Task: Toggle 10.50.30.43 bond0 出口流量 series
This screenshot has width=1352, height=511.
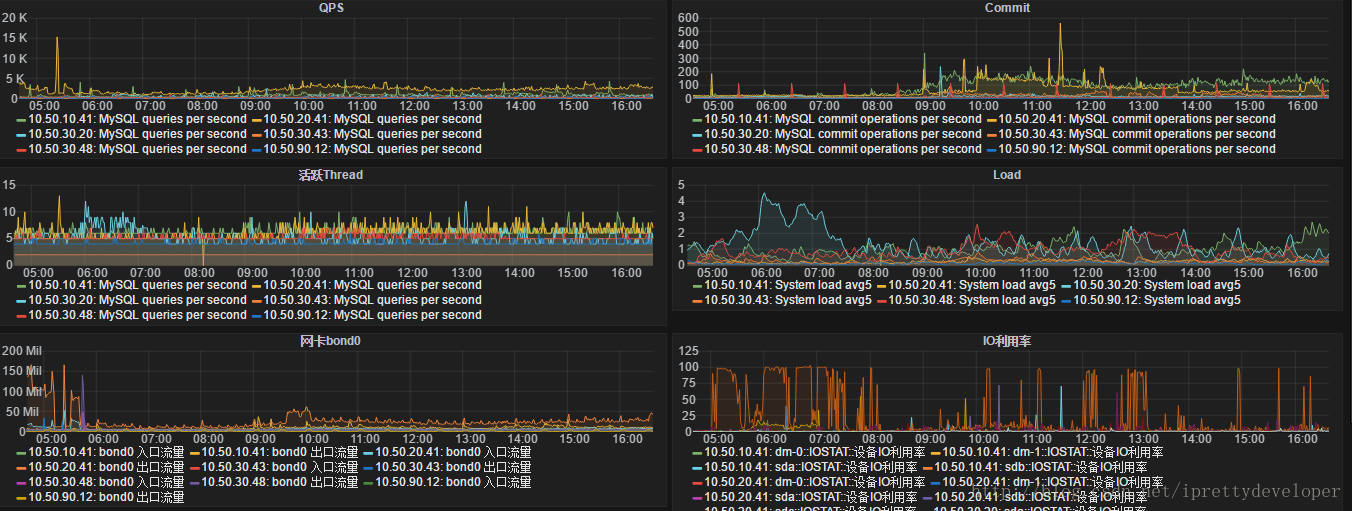Action: [x=446, y=466]
